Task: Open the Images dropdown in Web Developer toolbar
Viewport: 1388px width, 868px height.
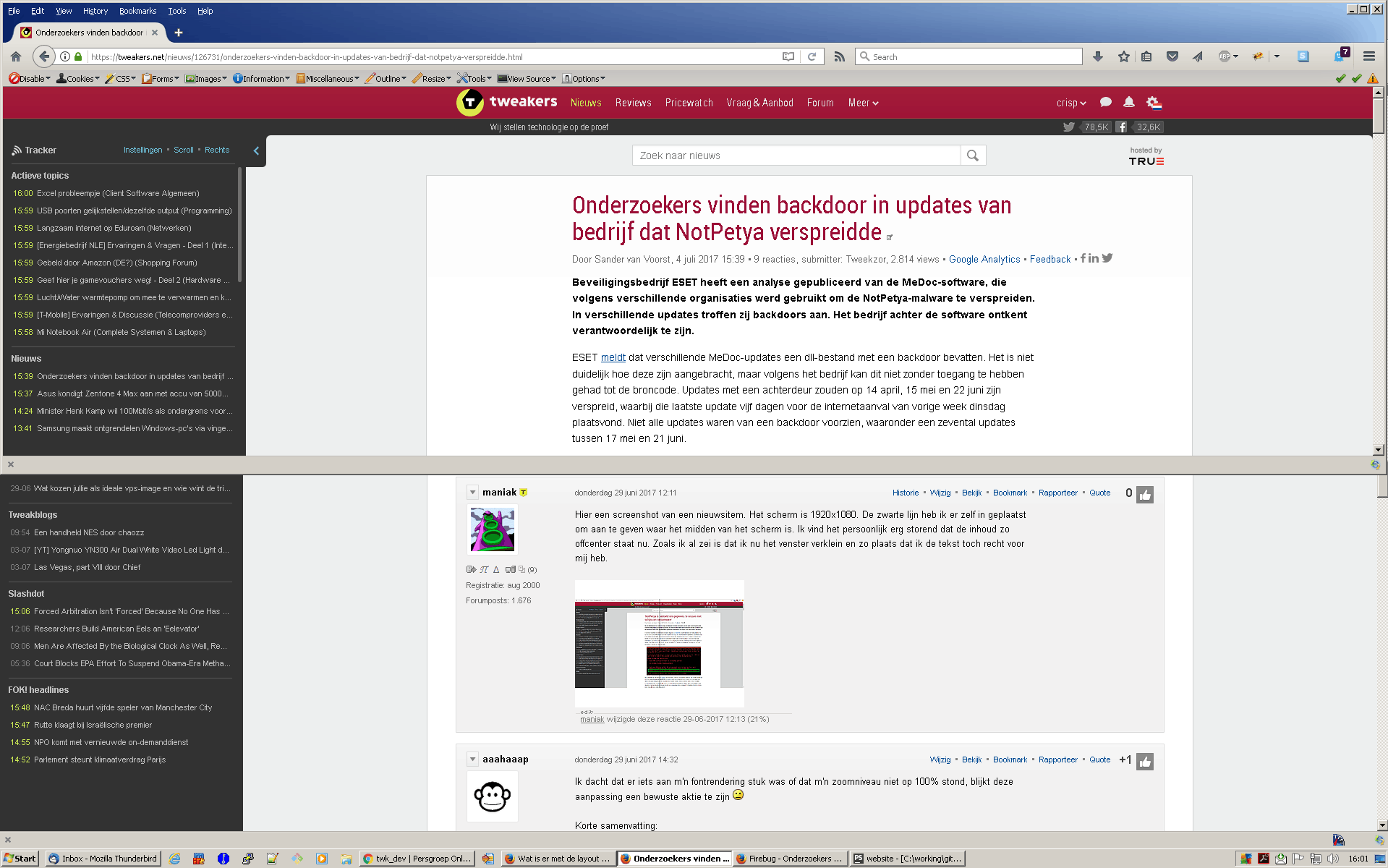Action: 206,79
